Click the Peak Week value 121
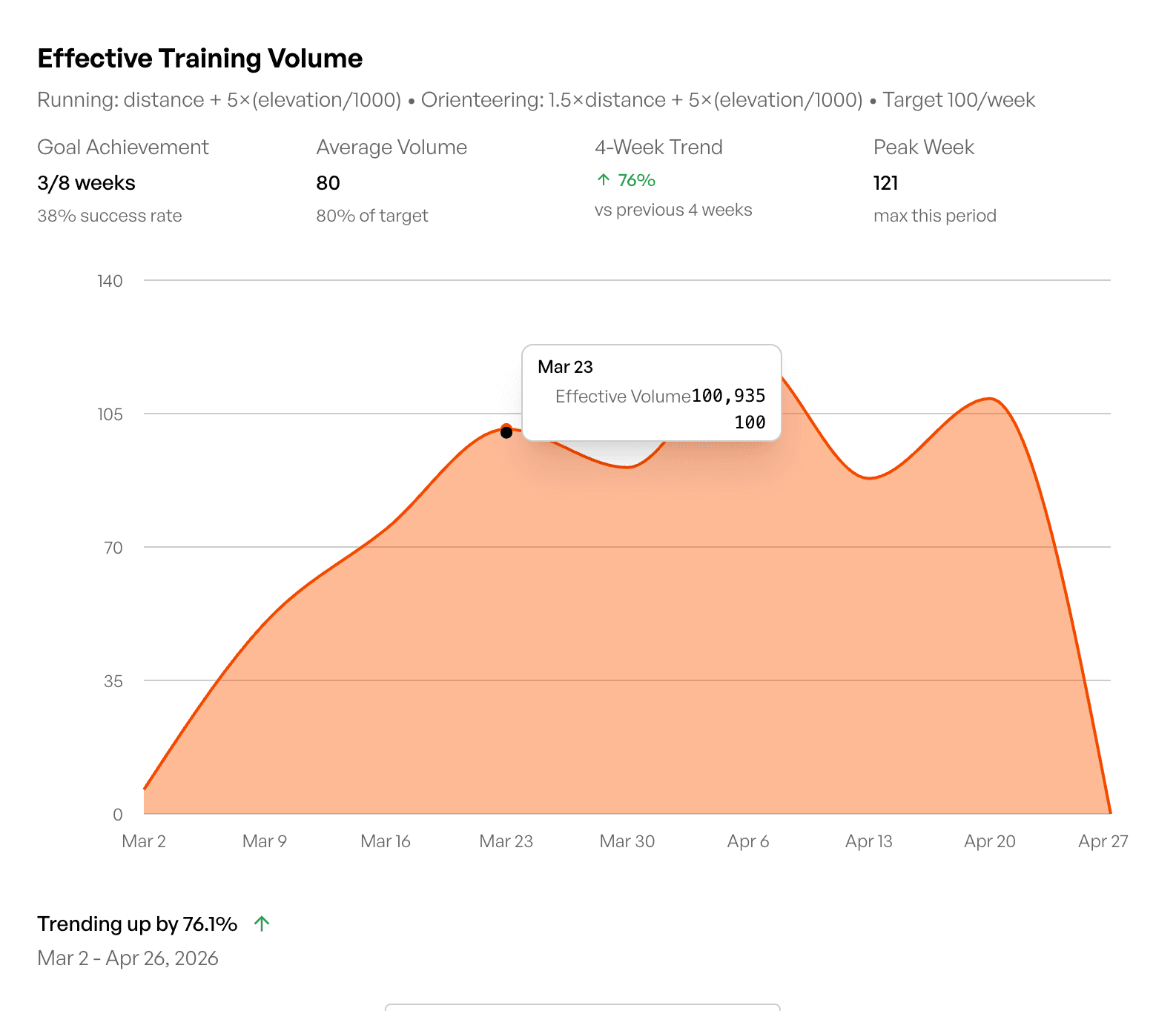Image resolution: width=1176 pixels, height=1011 pixels. tap(885, 183)
